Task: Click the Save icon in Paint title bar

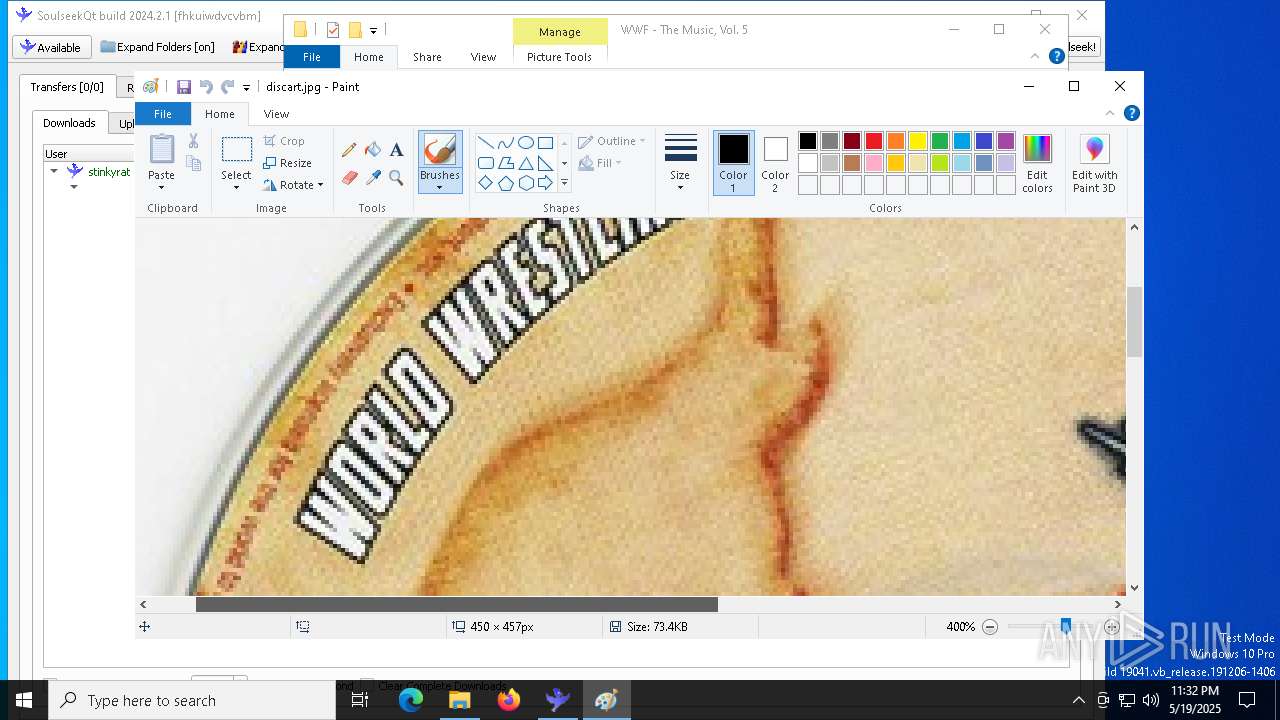Action: pos(184,87)
